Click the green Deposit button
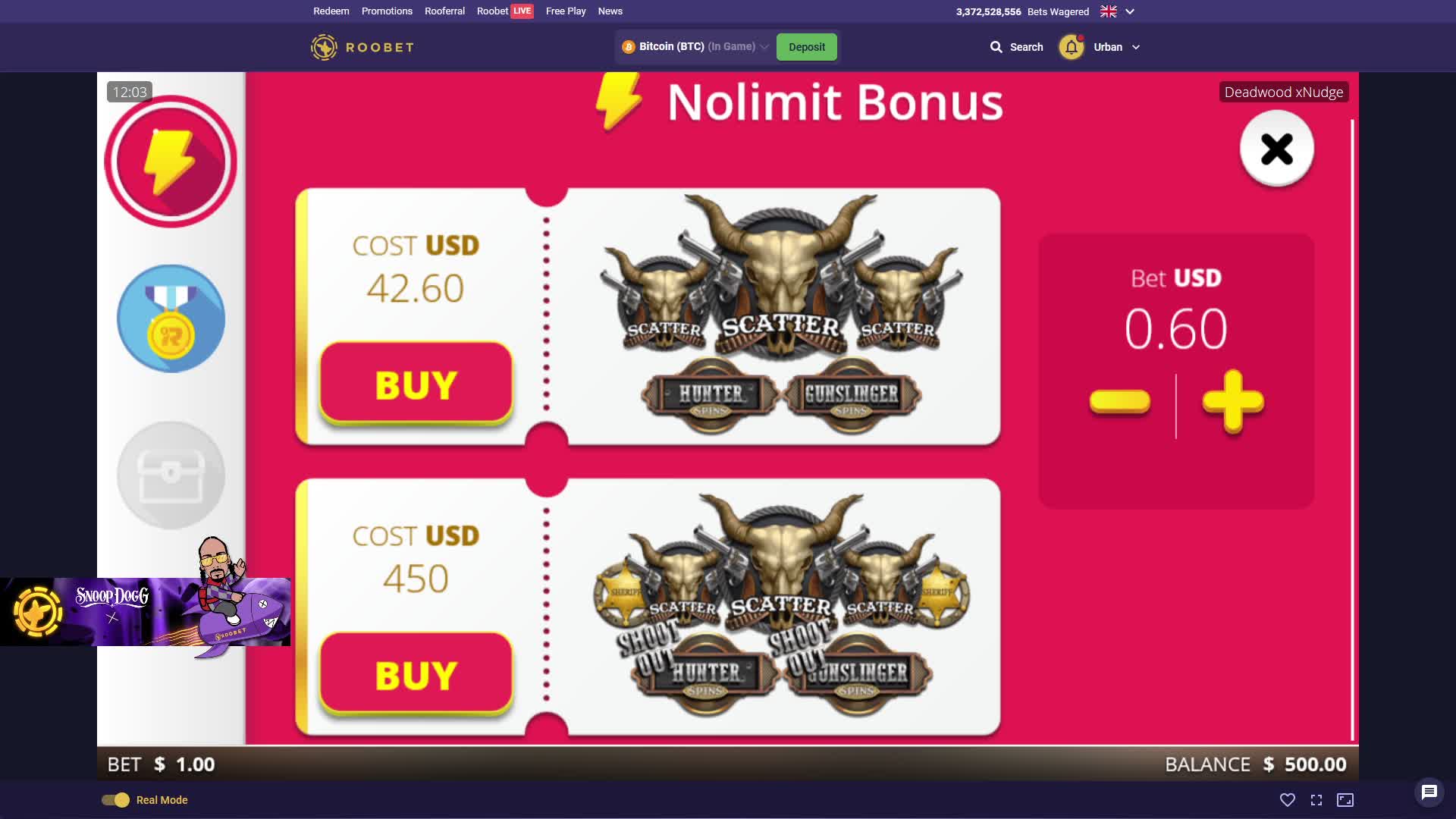This screenshot has height=819, width=1456. pos(807,47)
